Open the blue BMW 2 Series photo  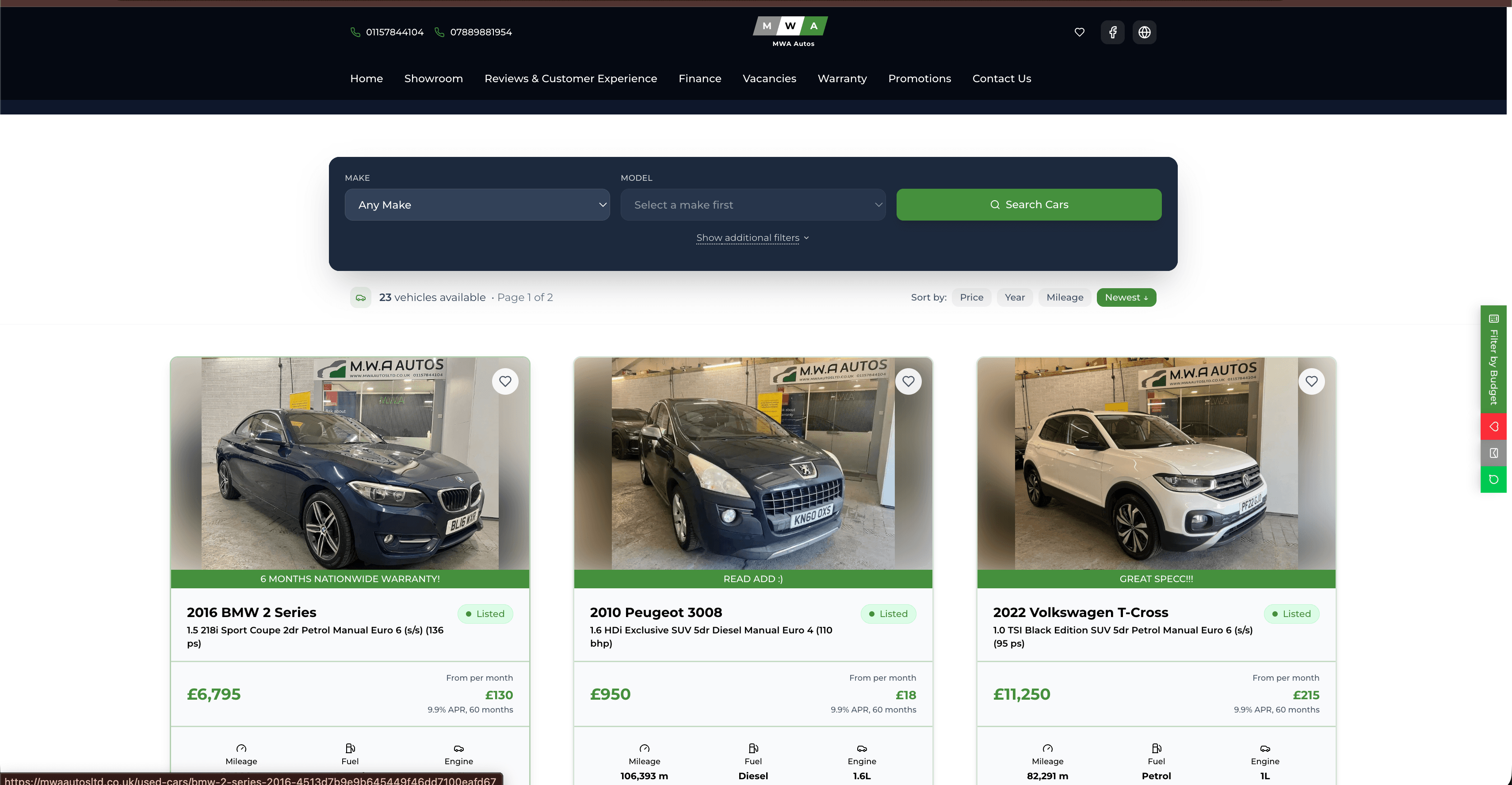tap(350, 464)
